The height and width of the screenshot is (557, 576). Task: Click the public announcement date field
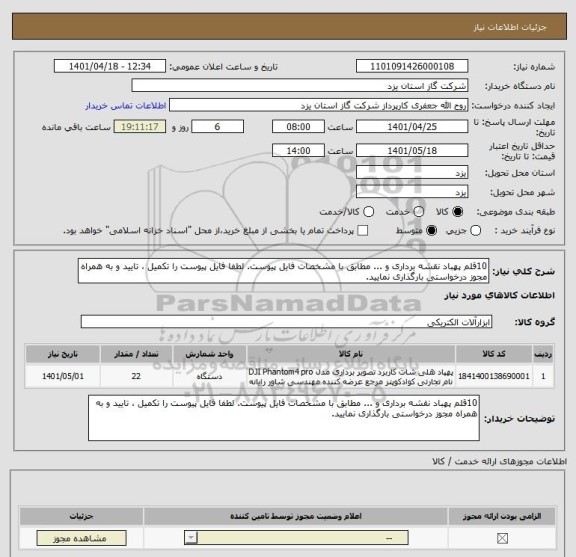pos(110,67)
